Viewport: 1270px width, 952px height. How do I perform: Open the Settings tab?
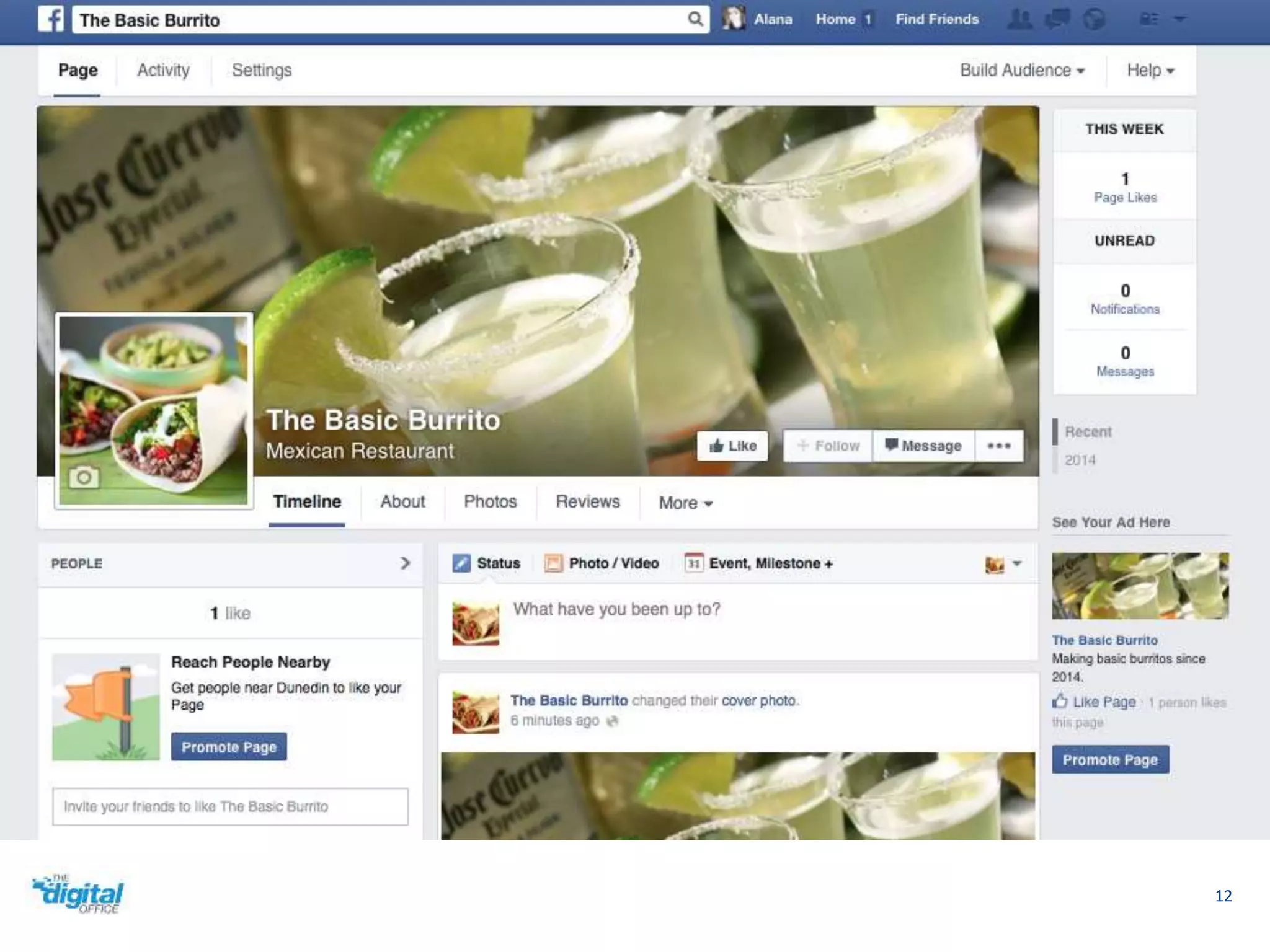pos(261,70)
